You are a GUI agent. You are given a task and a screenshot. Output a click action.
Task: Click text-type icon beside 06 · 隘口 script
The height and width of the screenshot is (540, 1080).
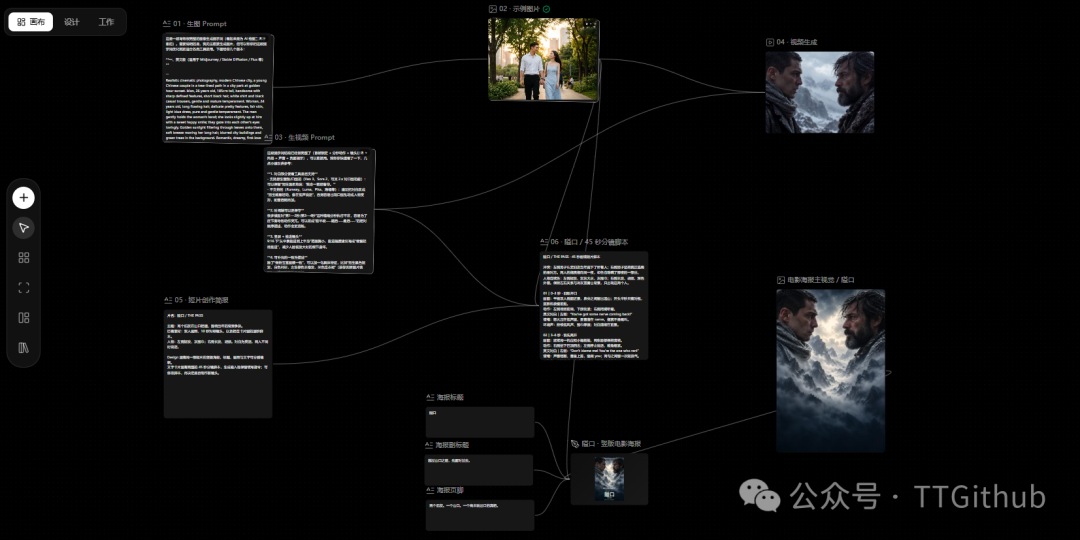point(544,242)
